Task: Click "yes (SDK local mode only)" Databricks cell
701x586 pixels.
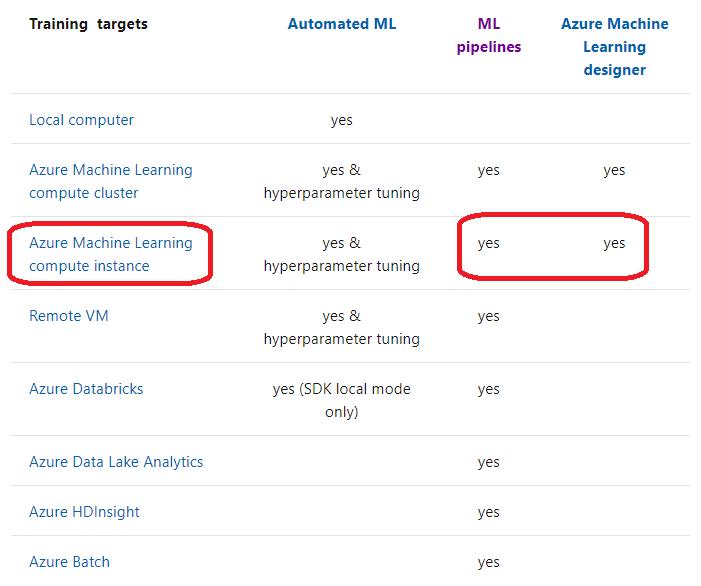Action: click(x=341, y=400)
